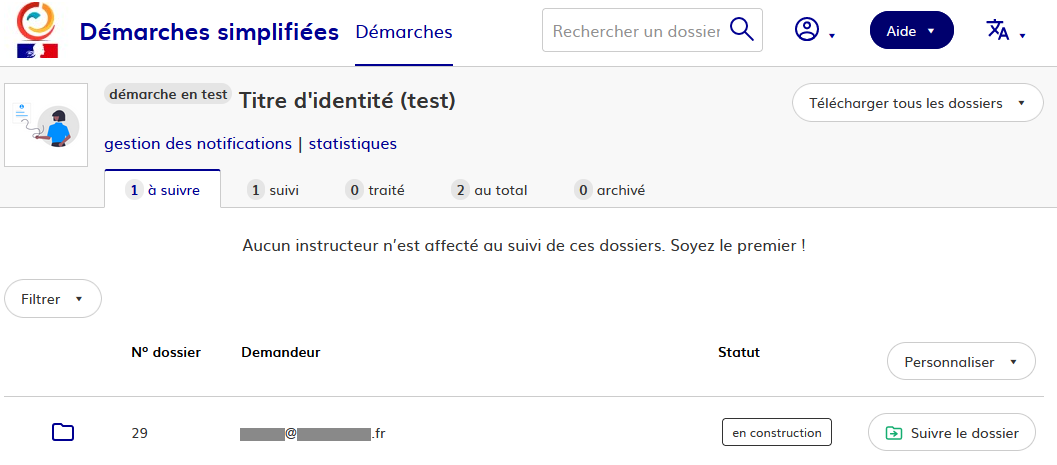Image resolution: width=1057 pixels, height=465 pixels.
Task: Open the statistiques link
Action: pyautogui.click(x=352, y=144)
